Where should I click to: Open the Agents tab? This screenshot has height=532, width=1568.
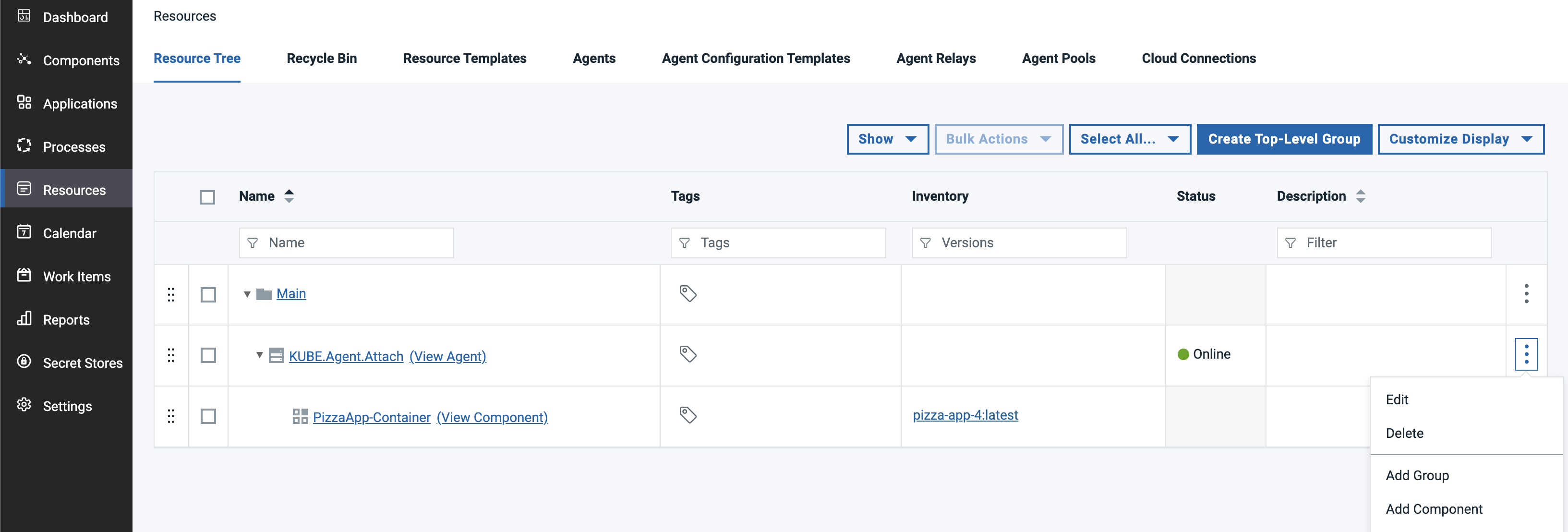coord(594,59)
